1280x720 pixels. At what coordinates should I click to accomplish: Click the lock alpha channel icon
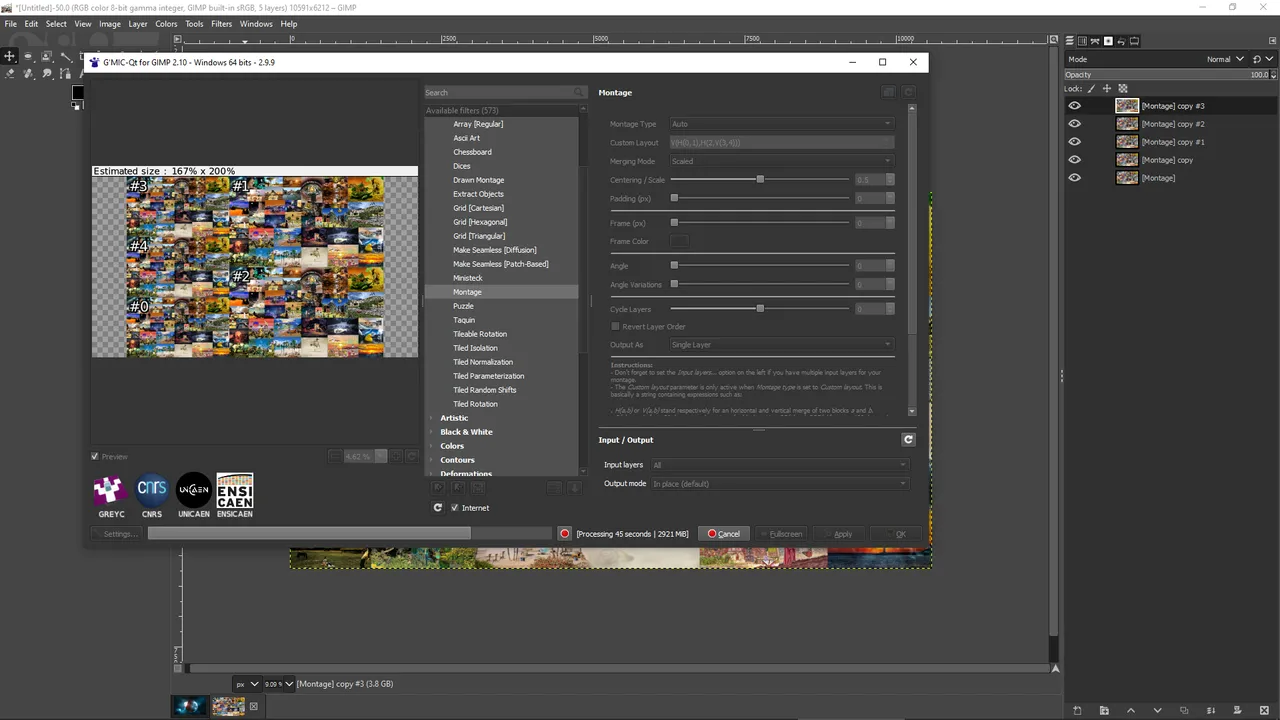1123,88
